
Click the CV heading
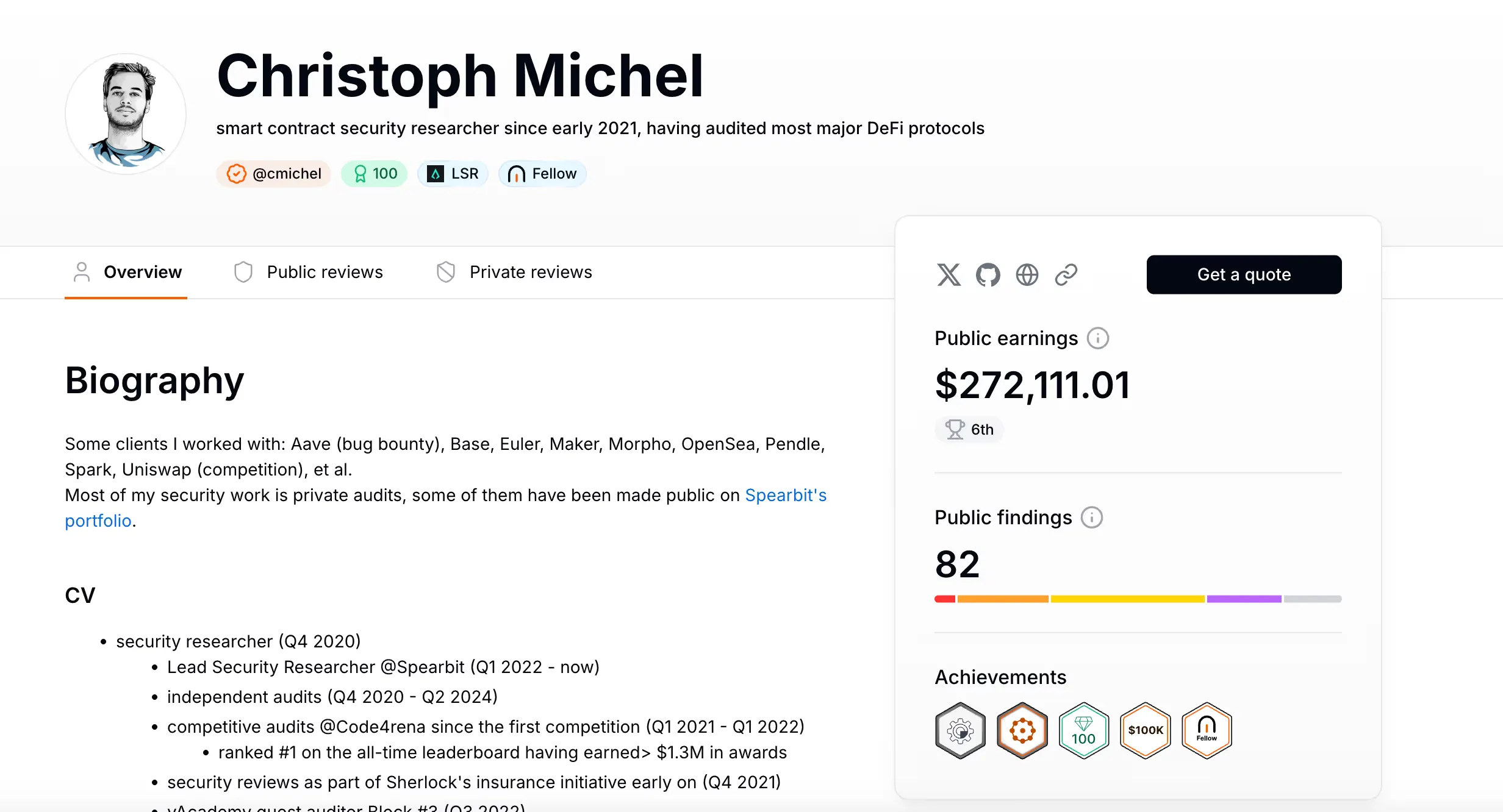tap(80, 596)
